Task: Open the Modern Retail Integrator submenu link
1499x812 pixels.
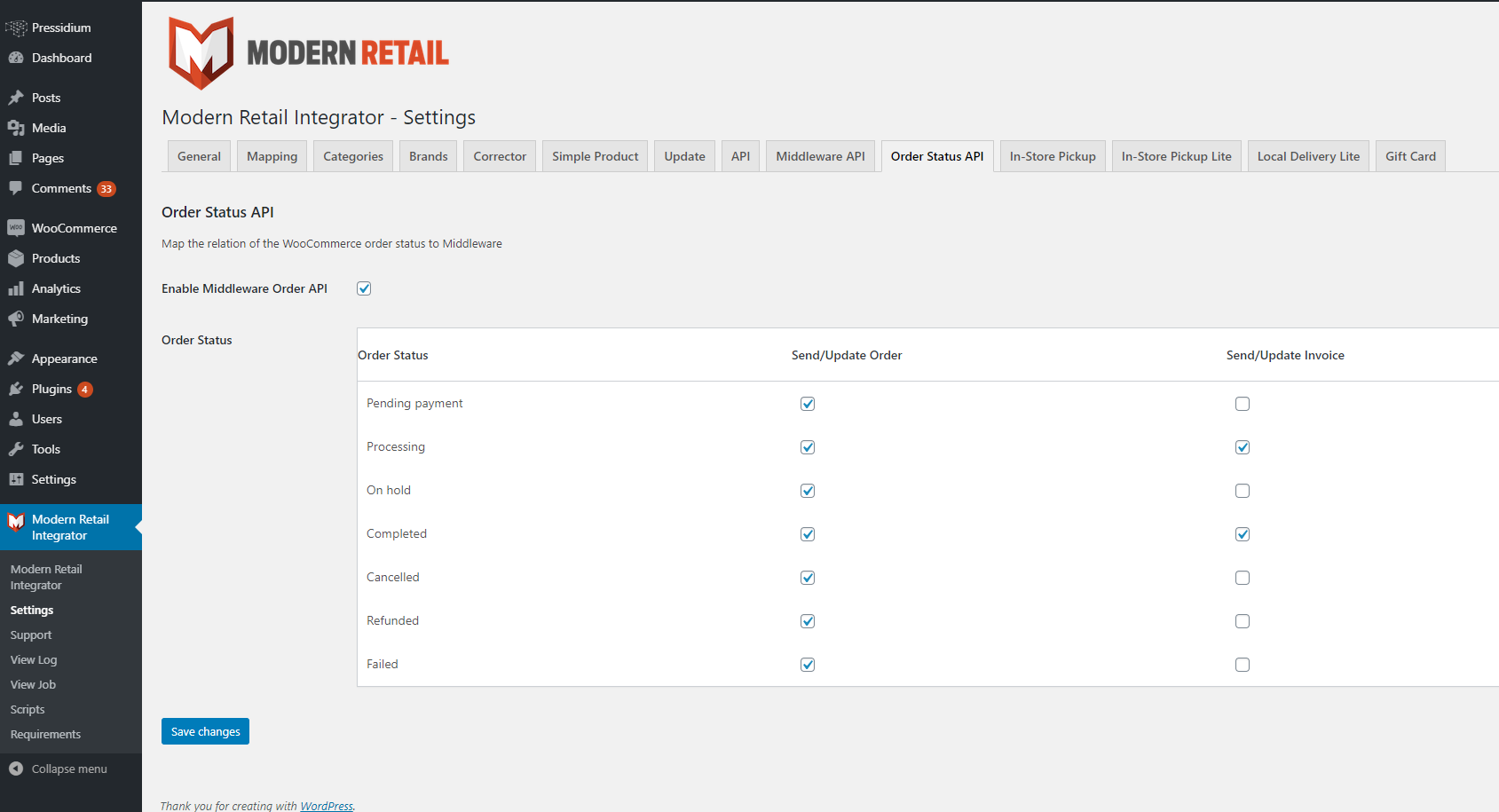Action: pyautogui.click(x=46, y=577)
